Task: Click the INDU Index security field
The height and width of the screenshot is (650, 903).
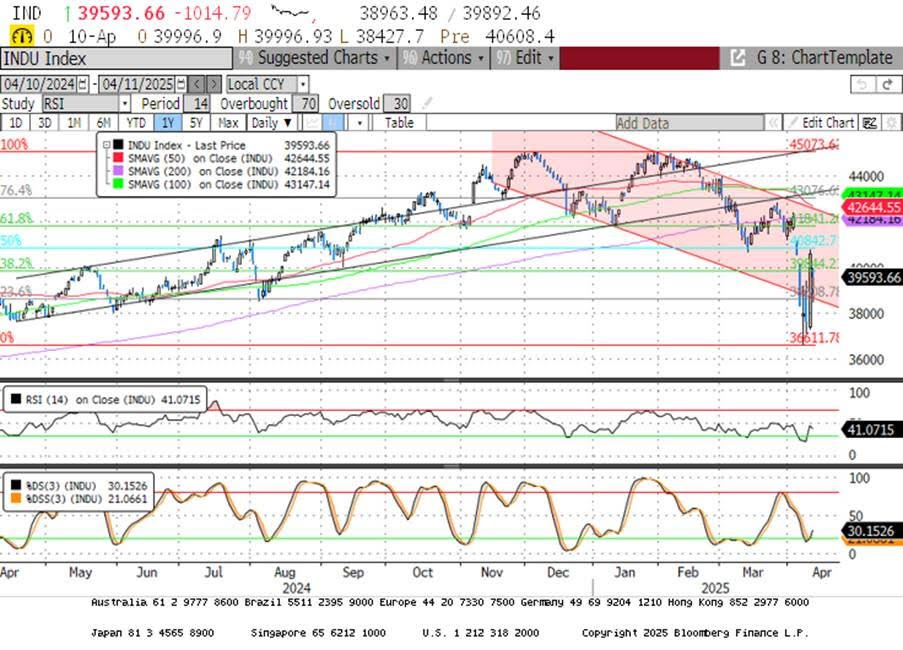Action: point(116,58)
